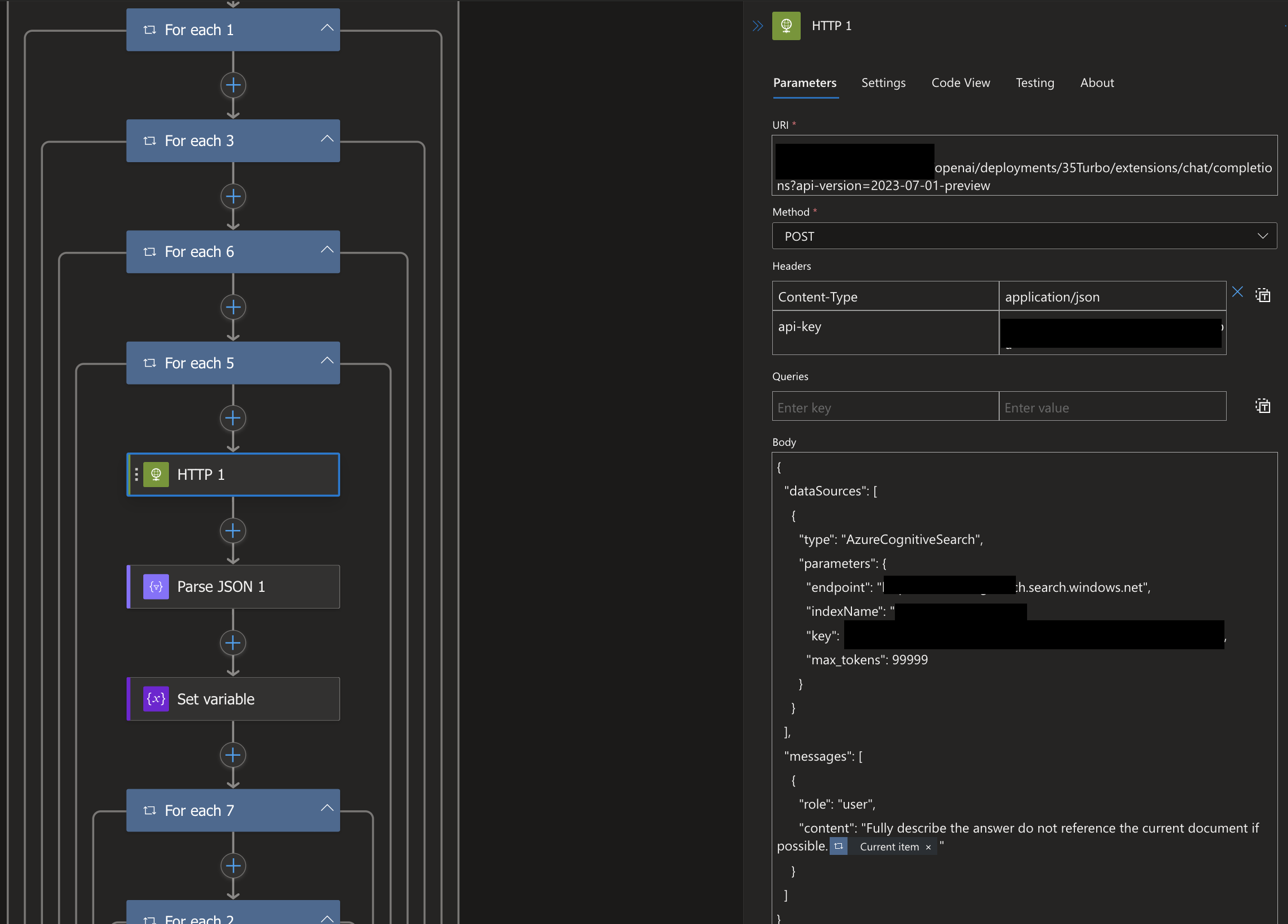Collapse the HTTP 1 side panel
This screenshot has height=924, width=1288.
tap(758, 26)
